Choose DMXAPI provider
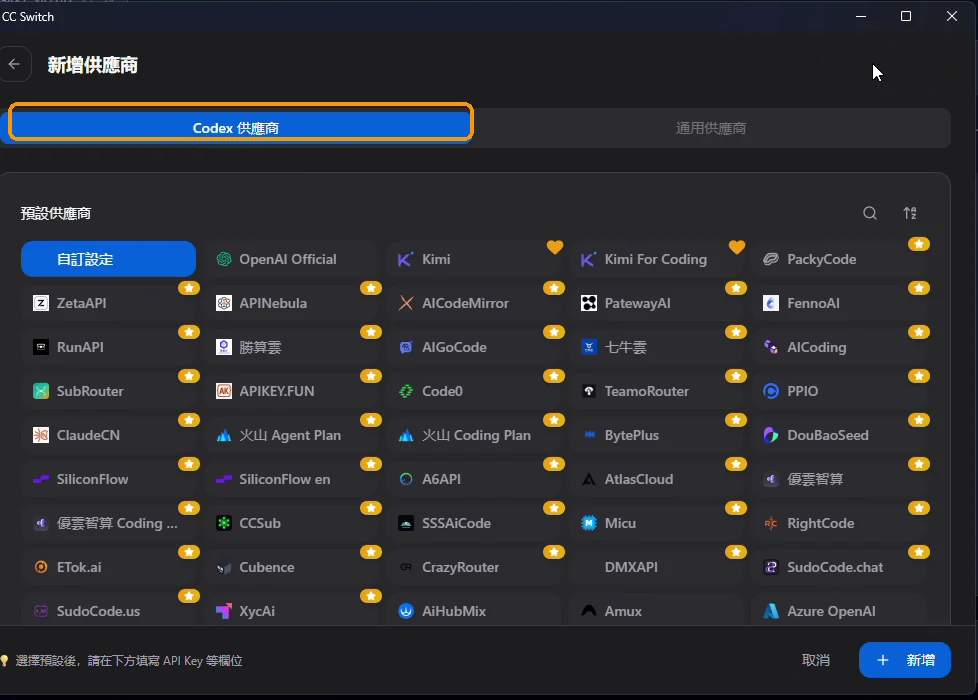 coord(656,567)
